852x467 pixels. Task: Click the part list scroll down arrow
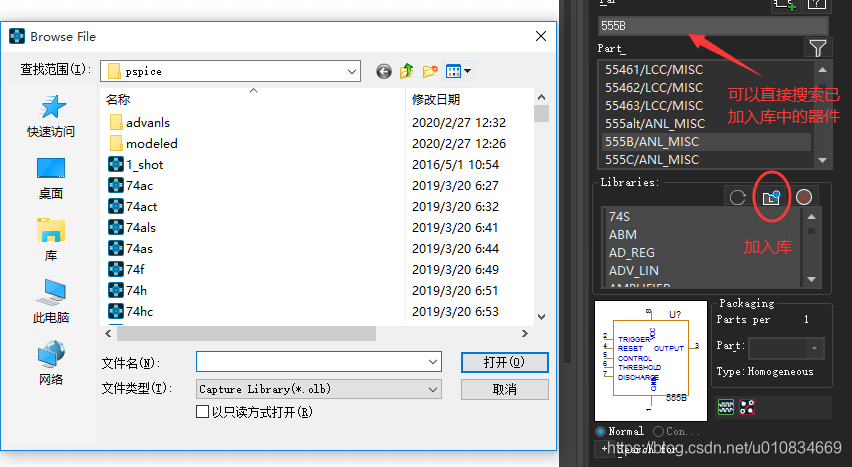pos(822,160)
